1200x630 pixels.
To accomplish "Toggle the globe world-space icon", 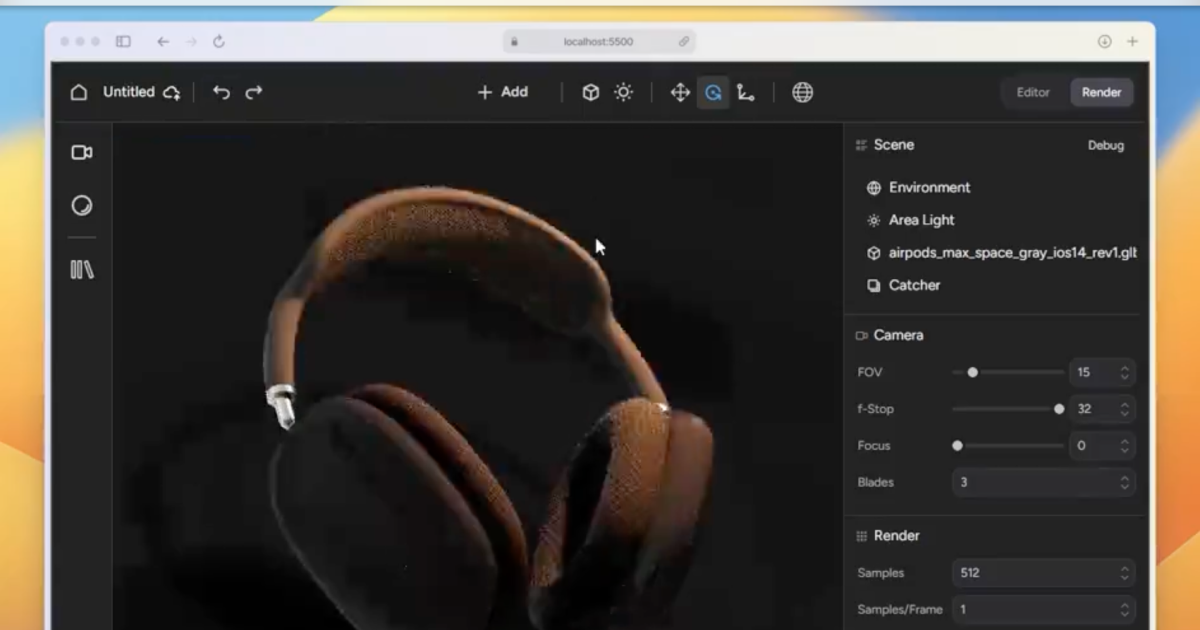I will click(802, 92).
